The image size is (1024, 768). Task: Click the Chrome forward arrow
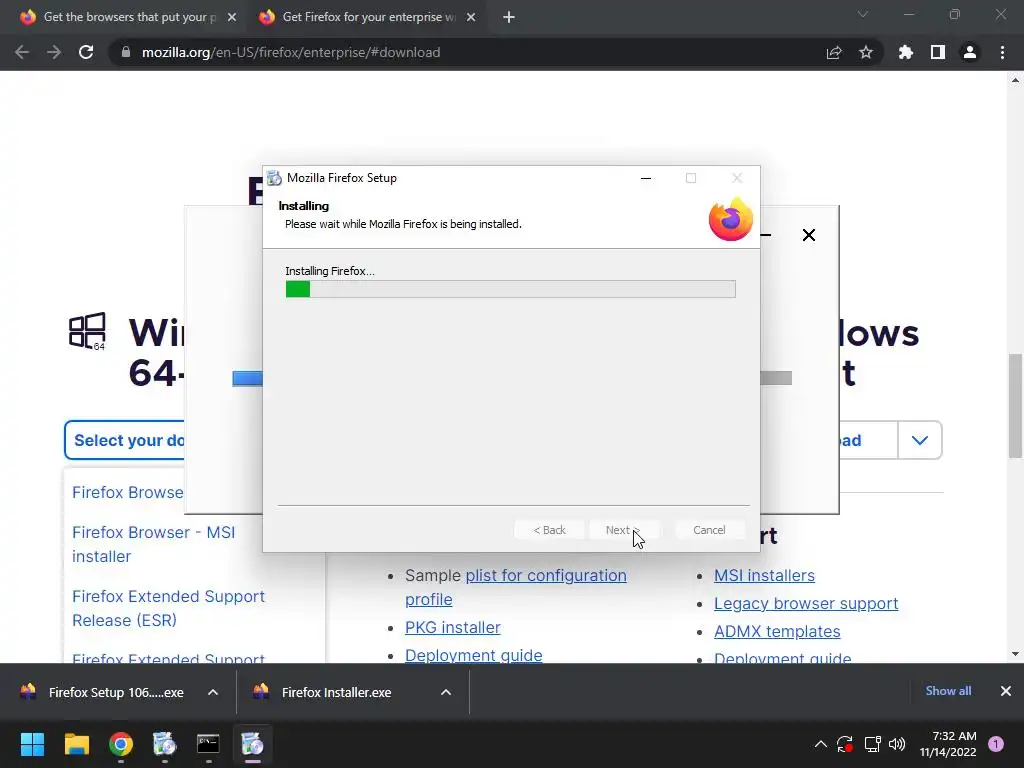[54, 52]
